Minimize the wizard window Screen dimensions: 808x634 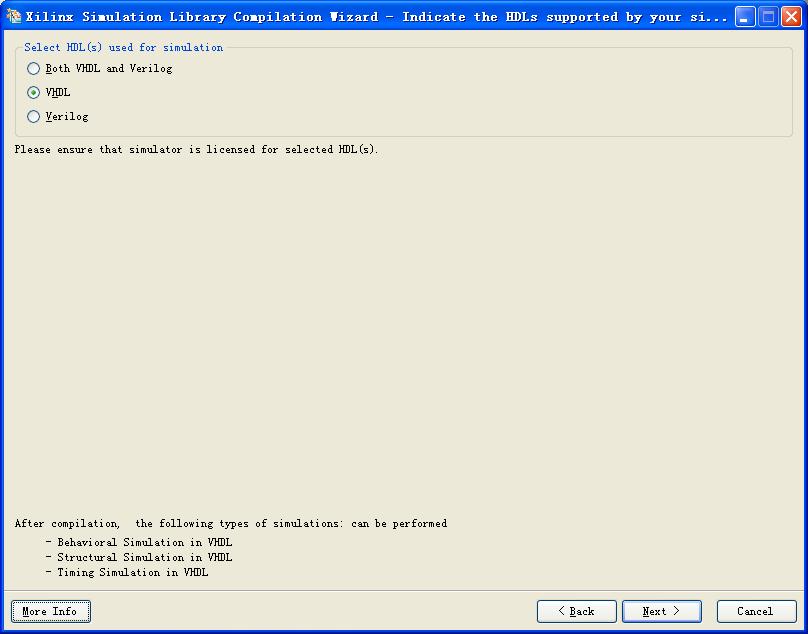pos(745,16)
